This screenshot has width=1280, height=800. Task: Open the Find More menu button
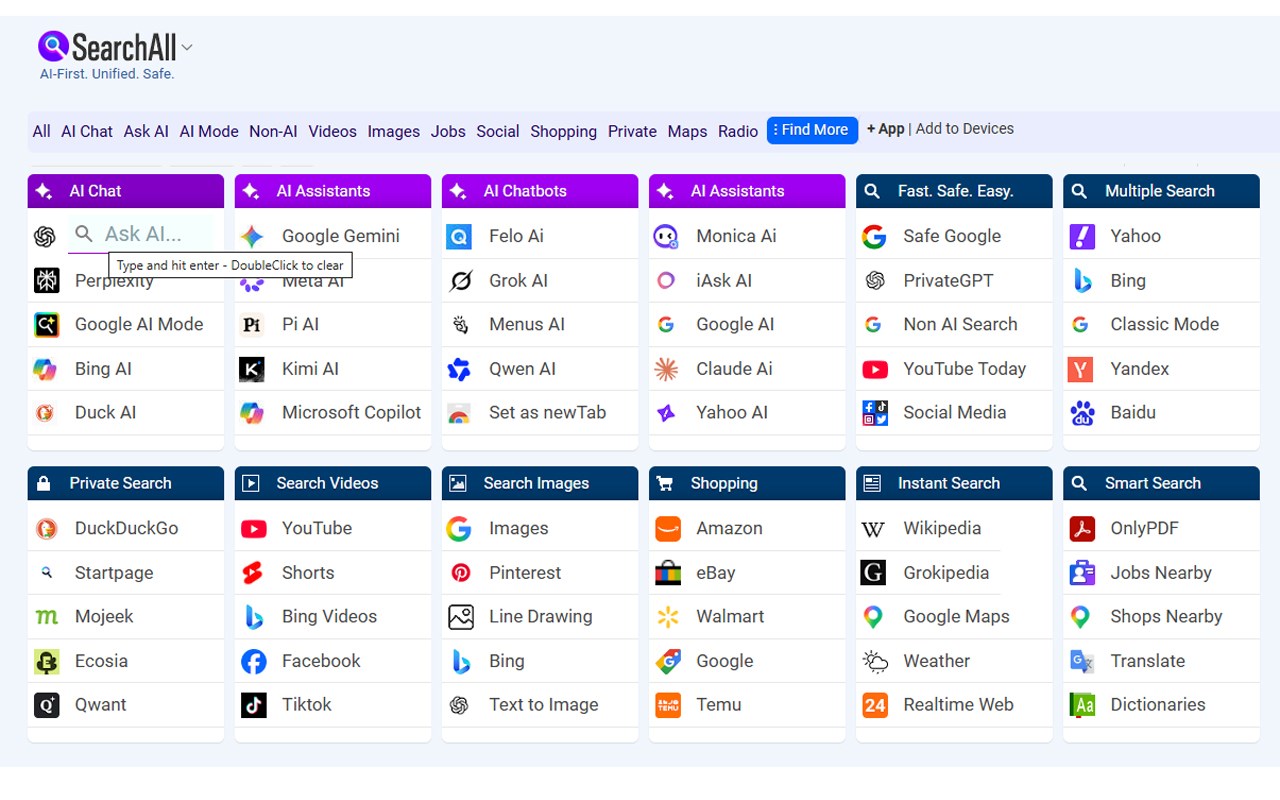point(812,130)
